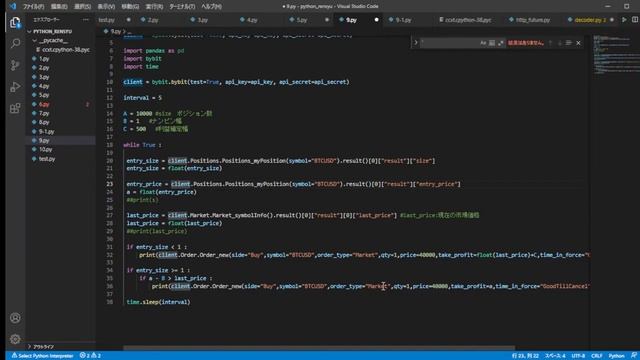The width and height of the screenshot is (640, 360).
Task: Open 9-1.py in the explorer tree
Action: 47,131
